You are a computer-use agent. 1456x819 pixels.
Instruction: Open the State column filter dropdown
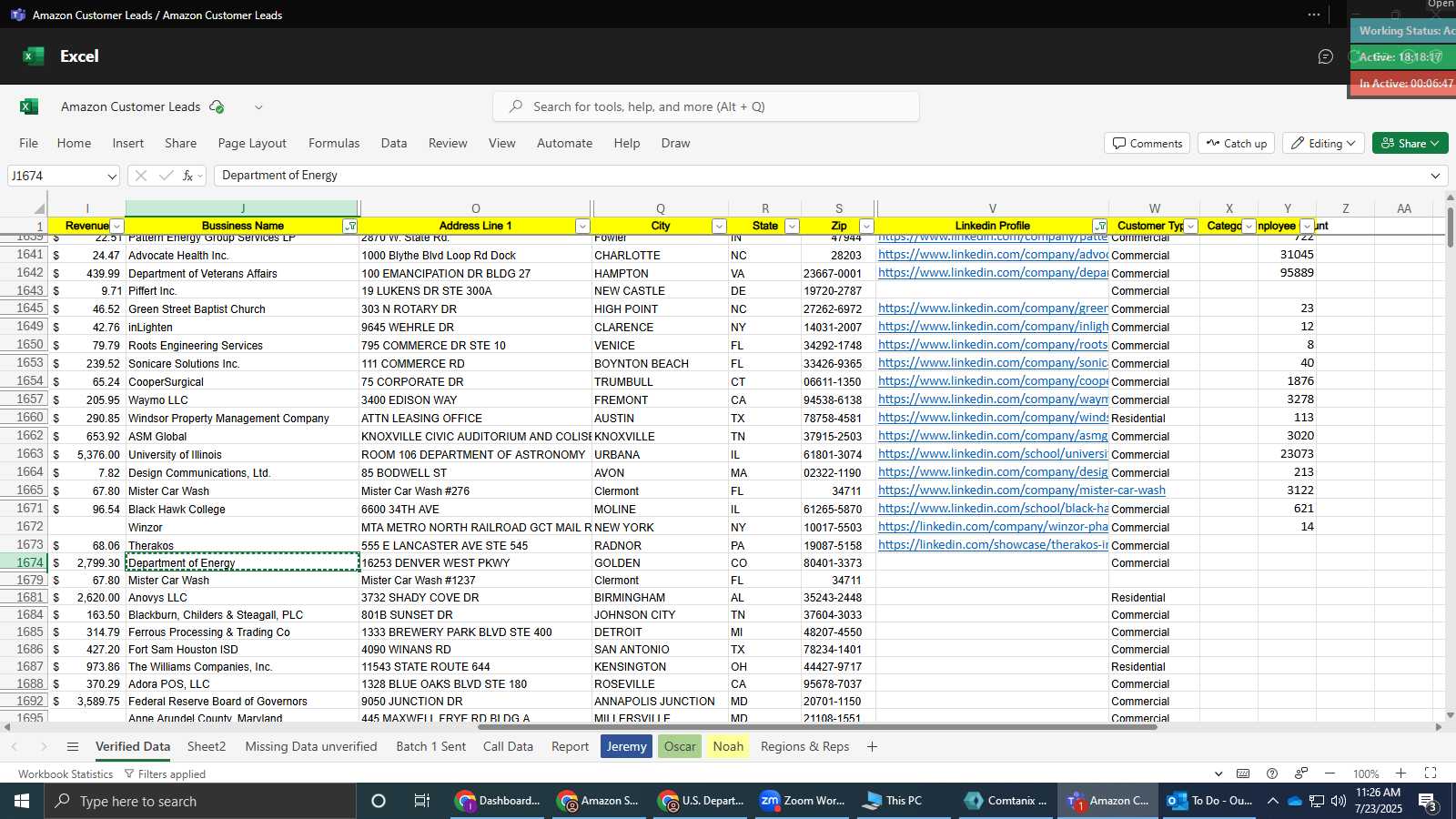pyautogui.click(x=792, y=227)
